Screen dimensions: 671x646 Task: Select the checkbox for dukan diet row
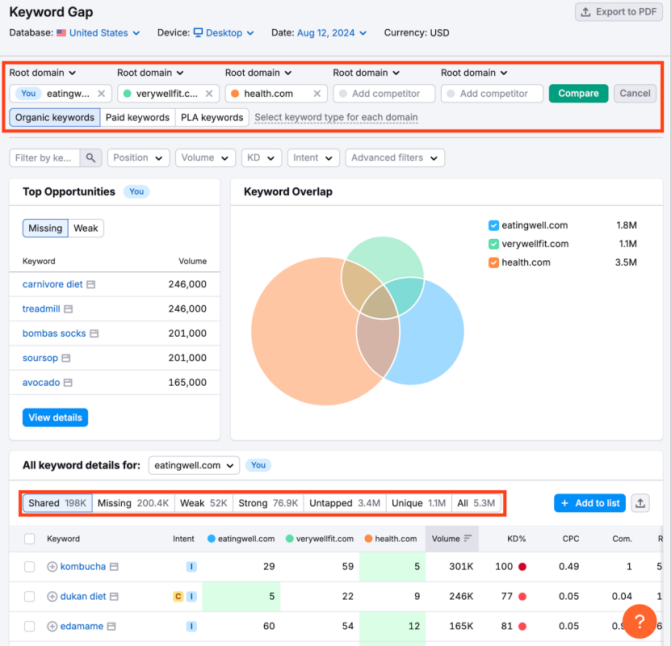(x=29, y=597)
